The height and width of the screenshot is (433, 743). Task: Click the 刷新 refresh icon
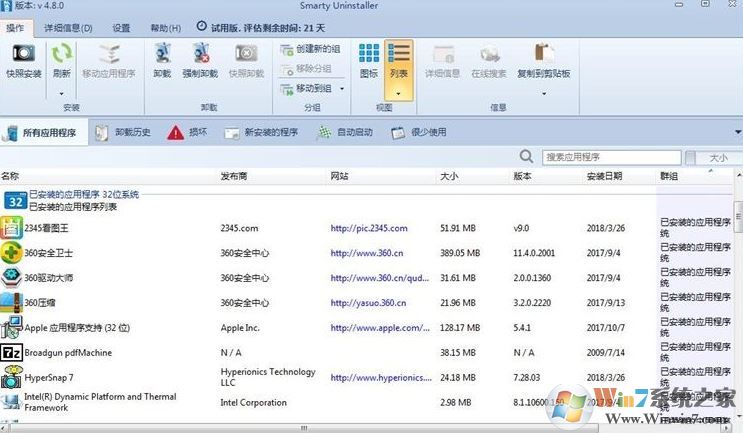62,53
